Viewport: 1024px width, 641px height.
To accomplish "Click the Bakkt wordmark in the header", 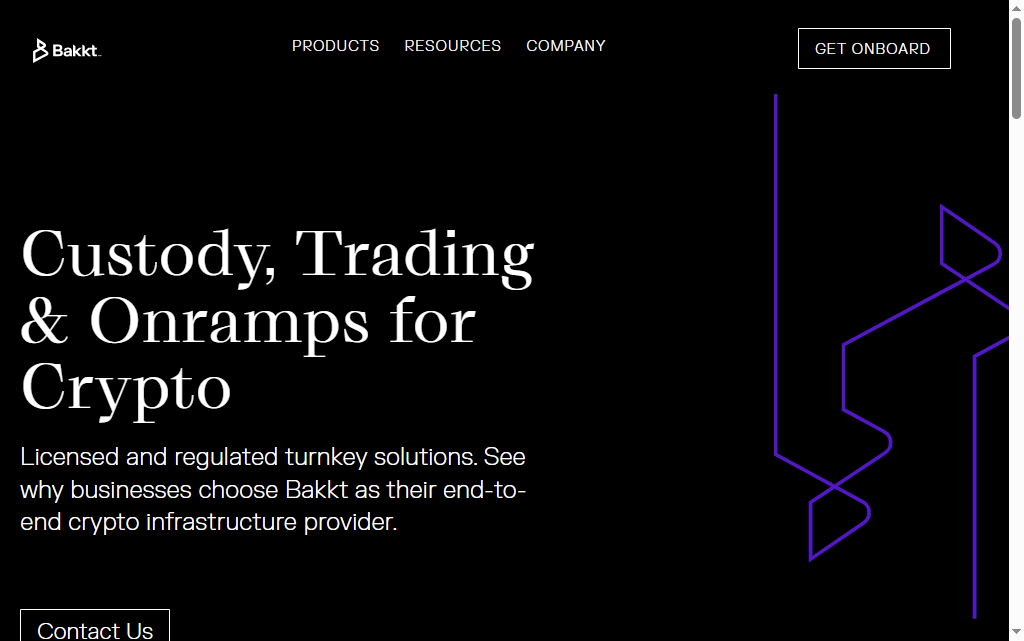I will 78,50.
